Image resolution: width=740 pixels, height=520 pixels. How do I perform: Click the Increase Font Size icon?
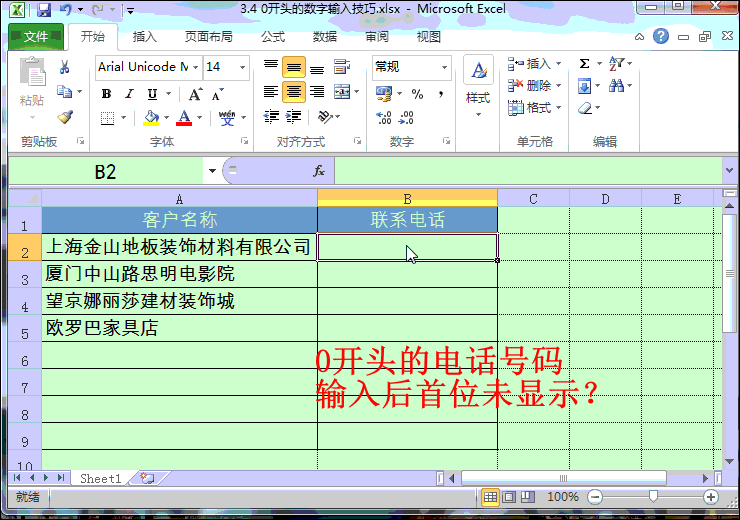coord(196,94)
